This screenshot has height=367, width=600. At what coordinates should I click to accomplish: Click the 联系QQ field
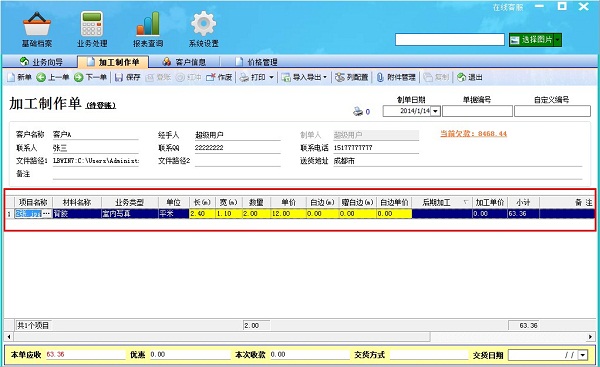click(237, 148)
